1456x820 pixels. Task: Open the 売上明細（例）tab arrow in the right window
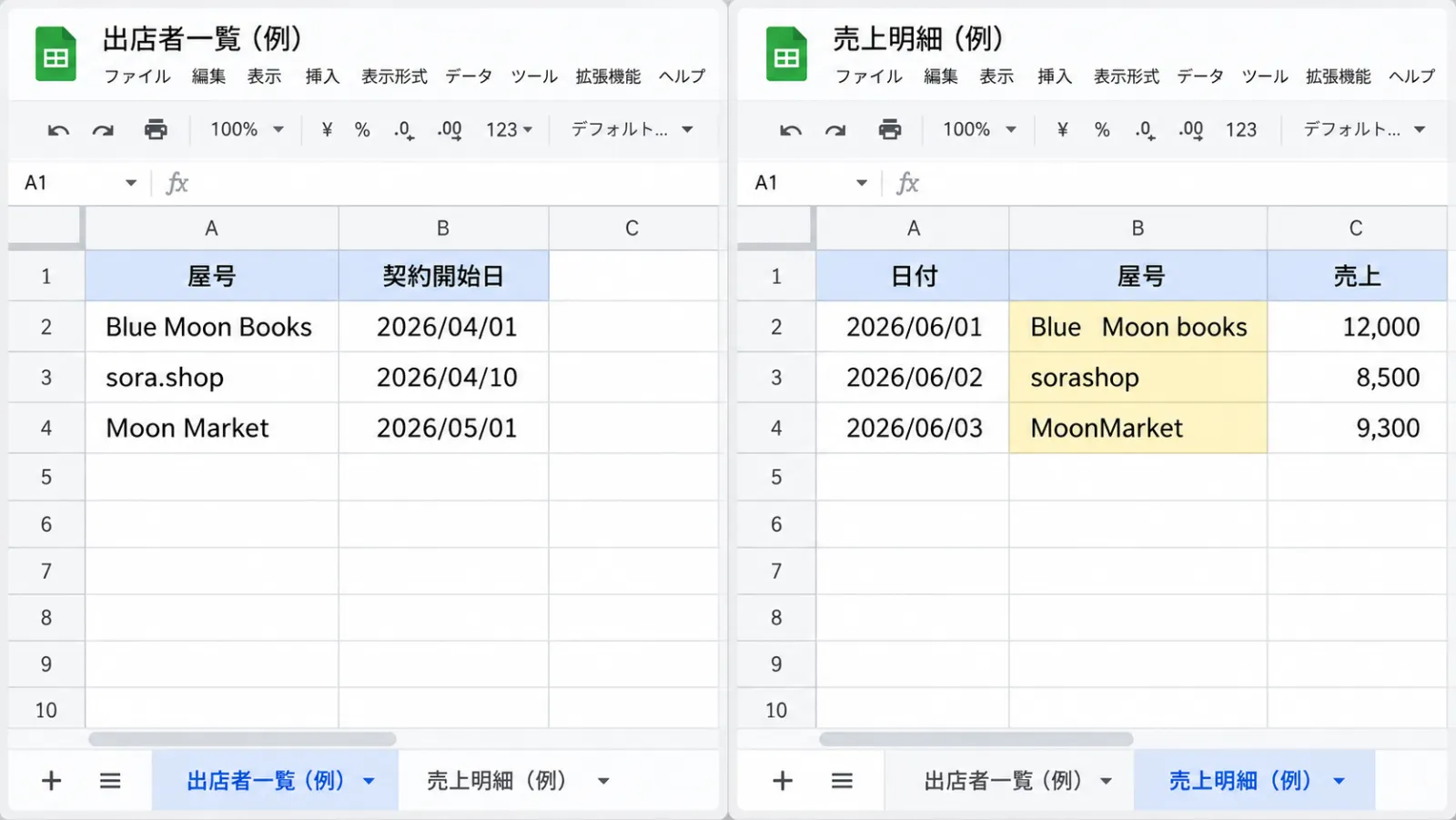1339,781
